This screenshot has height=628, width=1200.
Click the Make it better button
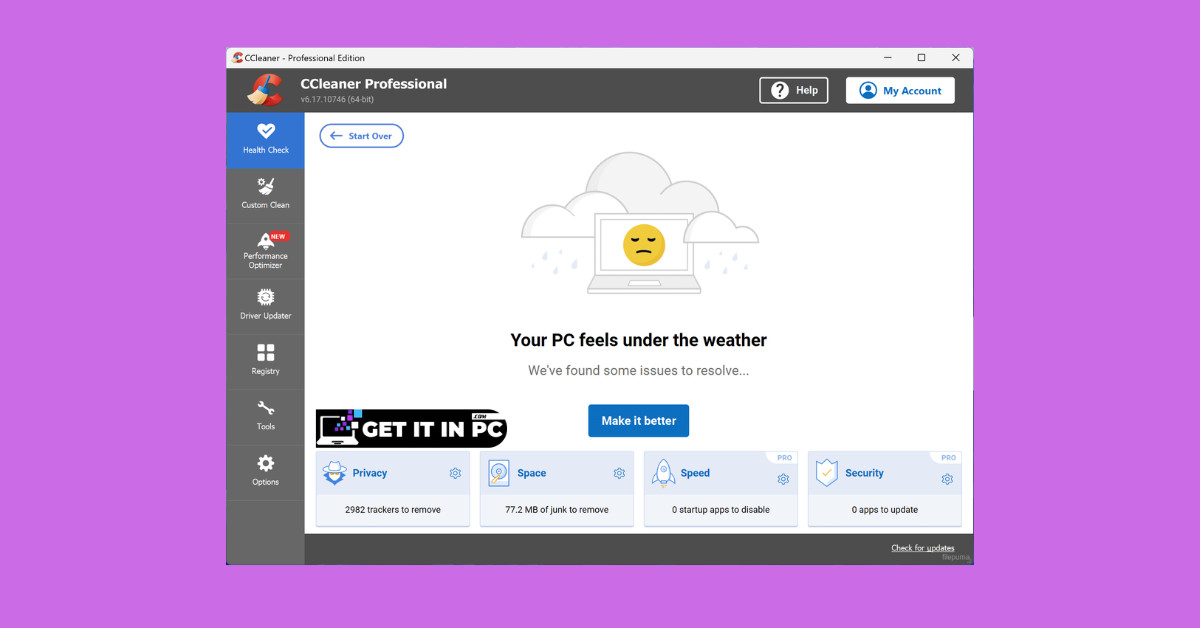tap(638, 421)
